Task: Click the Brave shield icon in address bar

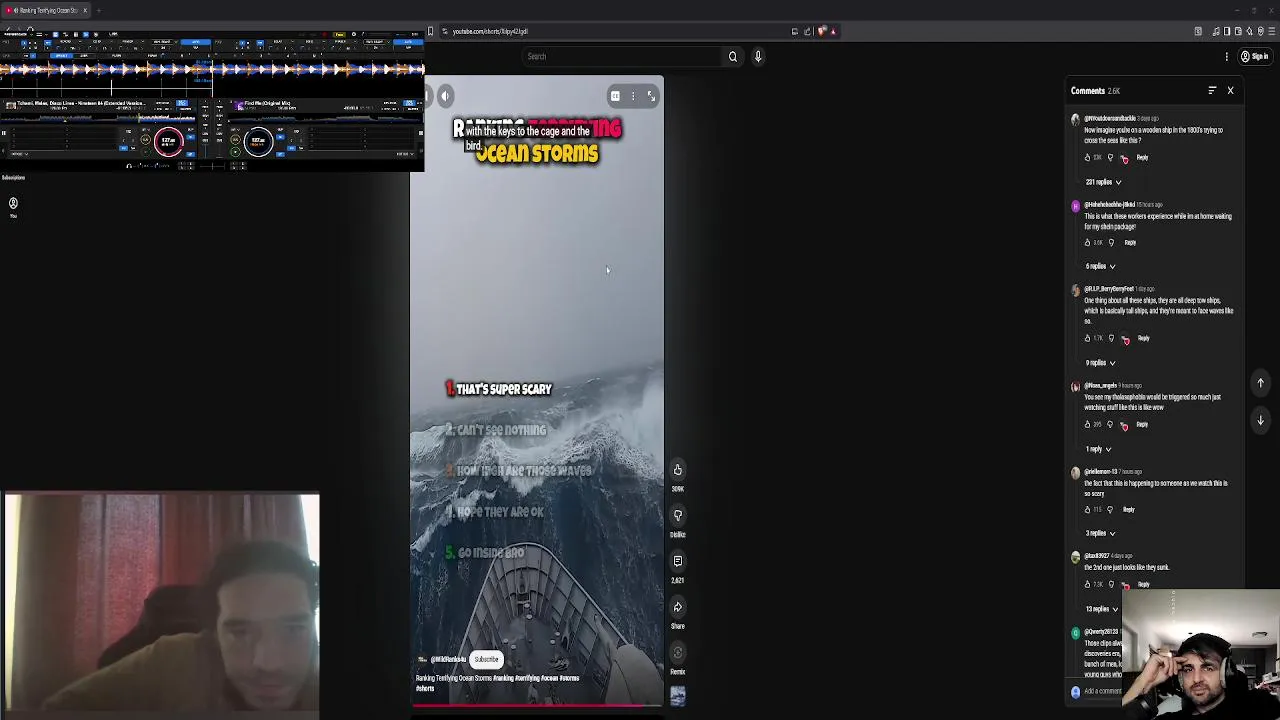Action: pos(822,31)
